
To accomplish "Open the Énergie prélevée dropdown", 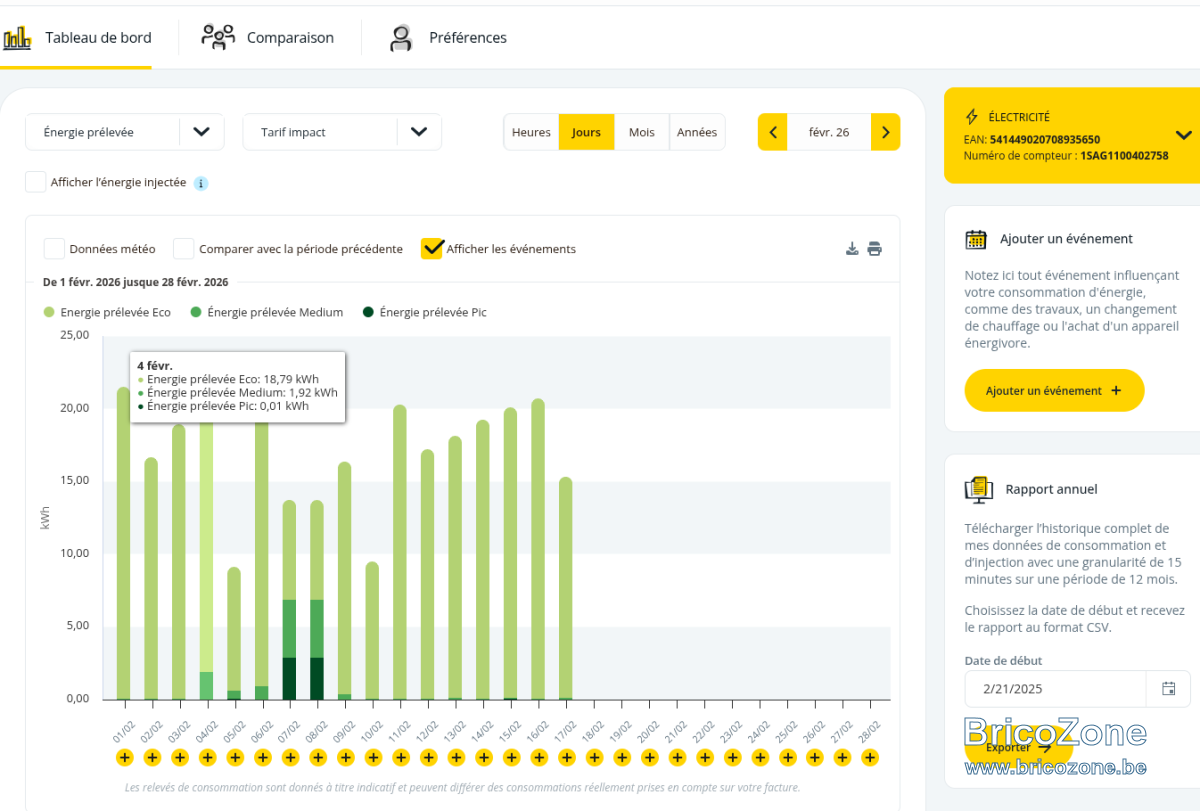I will click(124, 132).
